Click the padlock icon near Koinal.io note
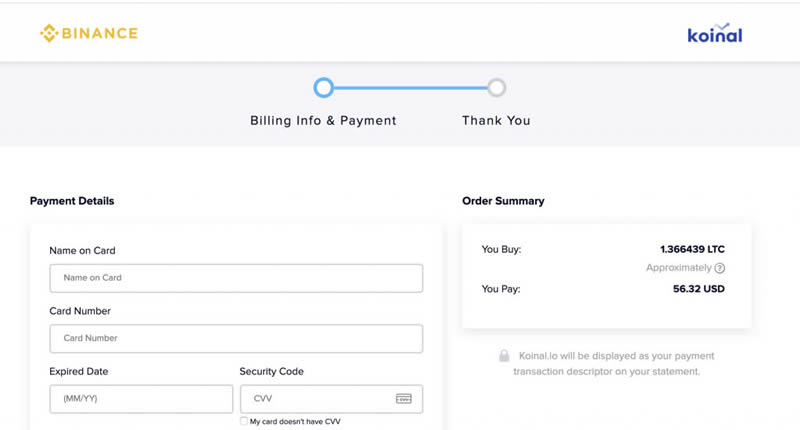Viewport: 800px width, 430px height. coord(504,356)
